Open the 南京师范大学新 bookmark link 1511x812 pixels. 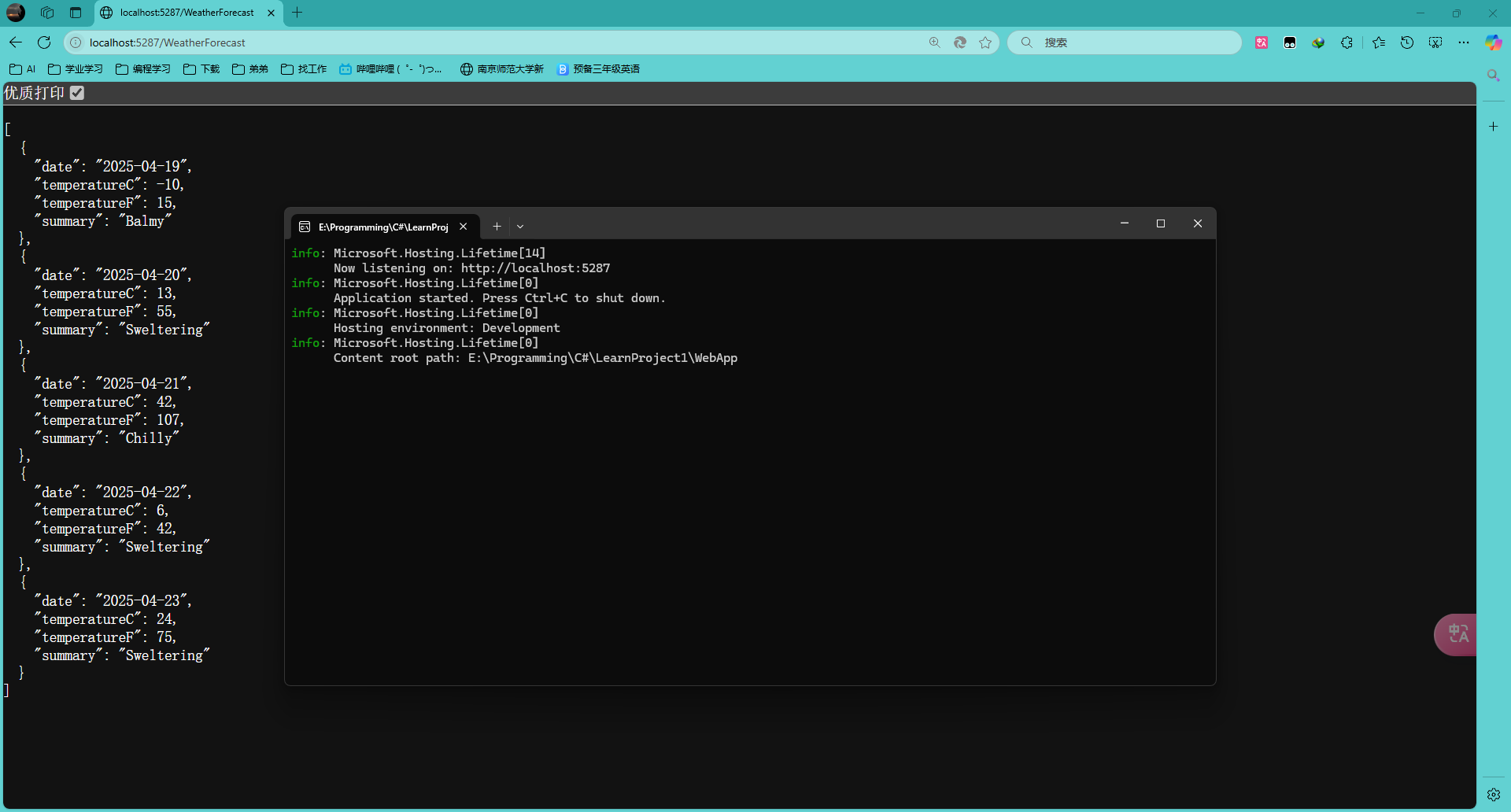[x=502, y=69]
